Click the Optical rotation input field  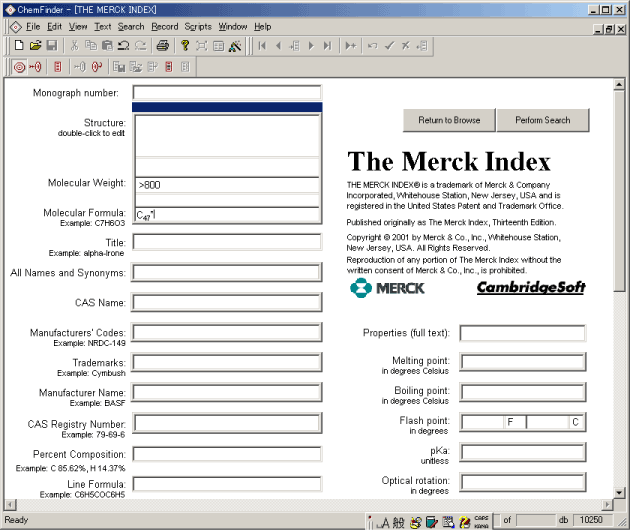(x=523, y=482)
